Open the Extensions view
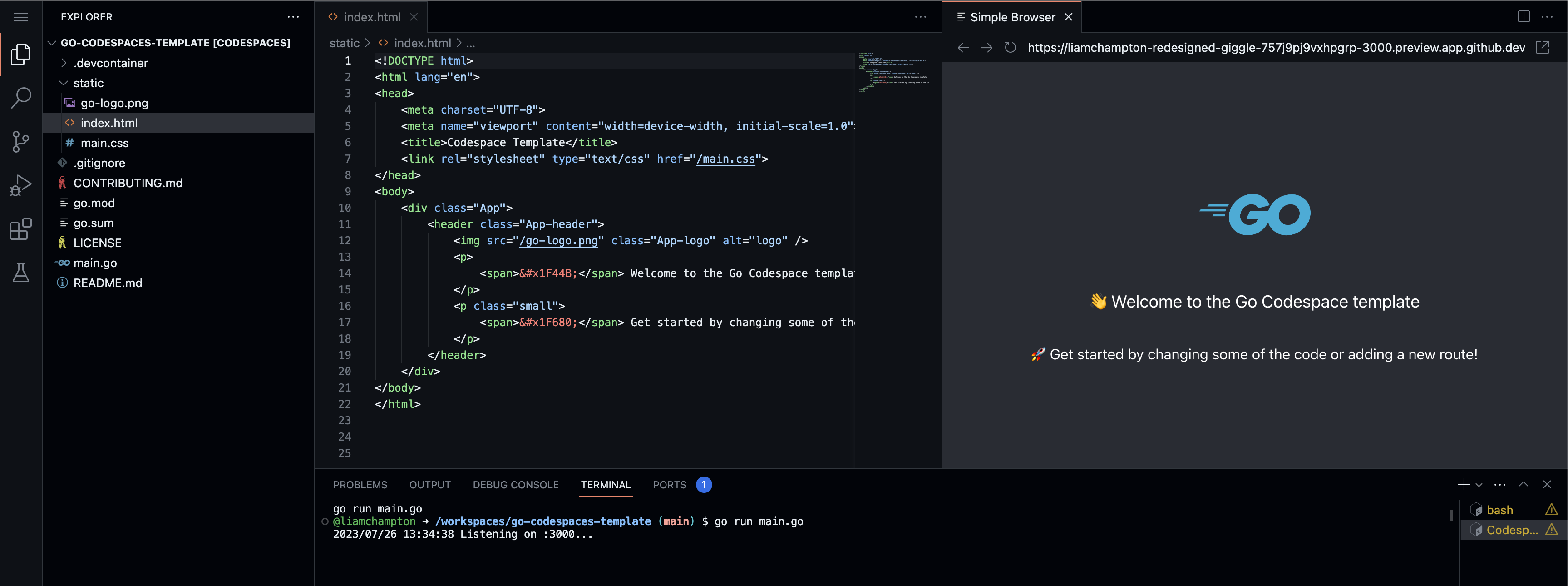Viewport: 1568px width, 586px height. click(x=21, y=229)
